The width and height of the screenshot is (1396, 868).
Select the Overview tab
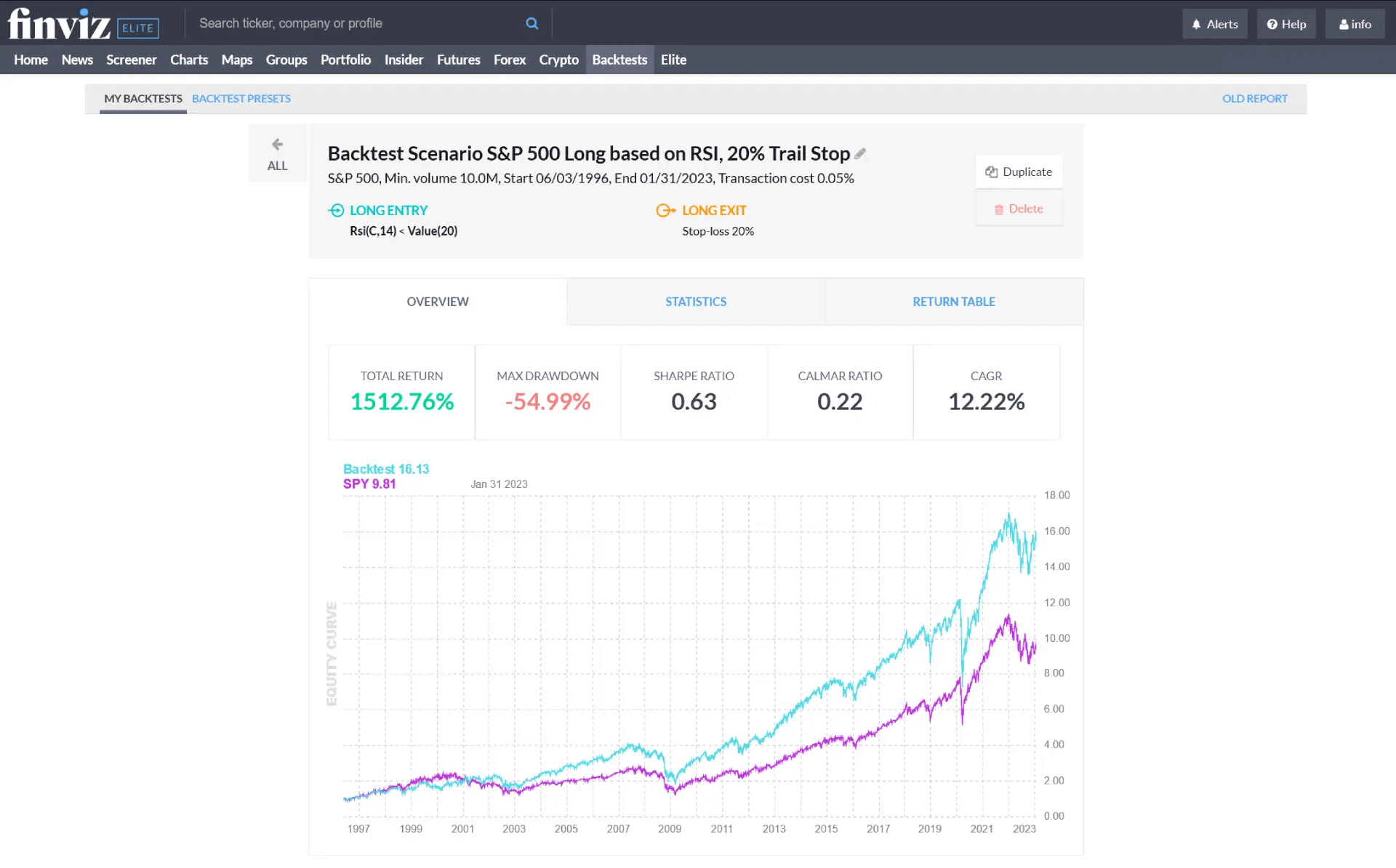[438, 302]
